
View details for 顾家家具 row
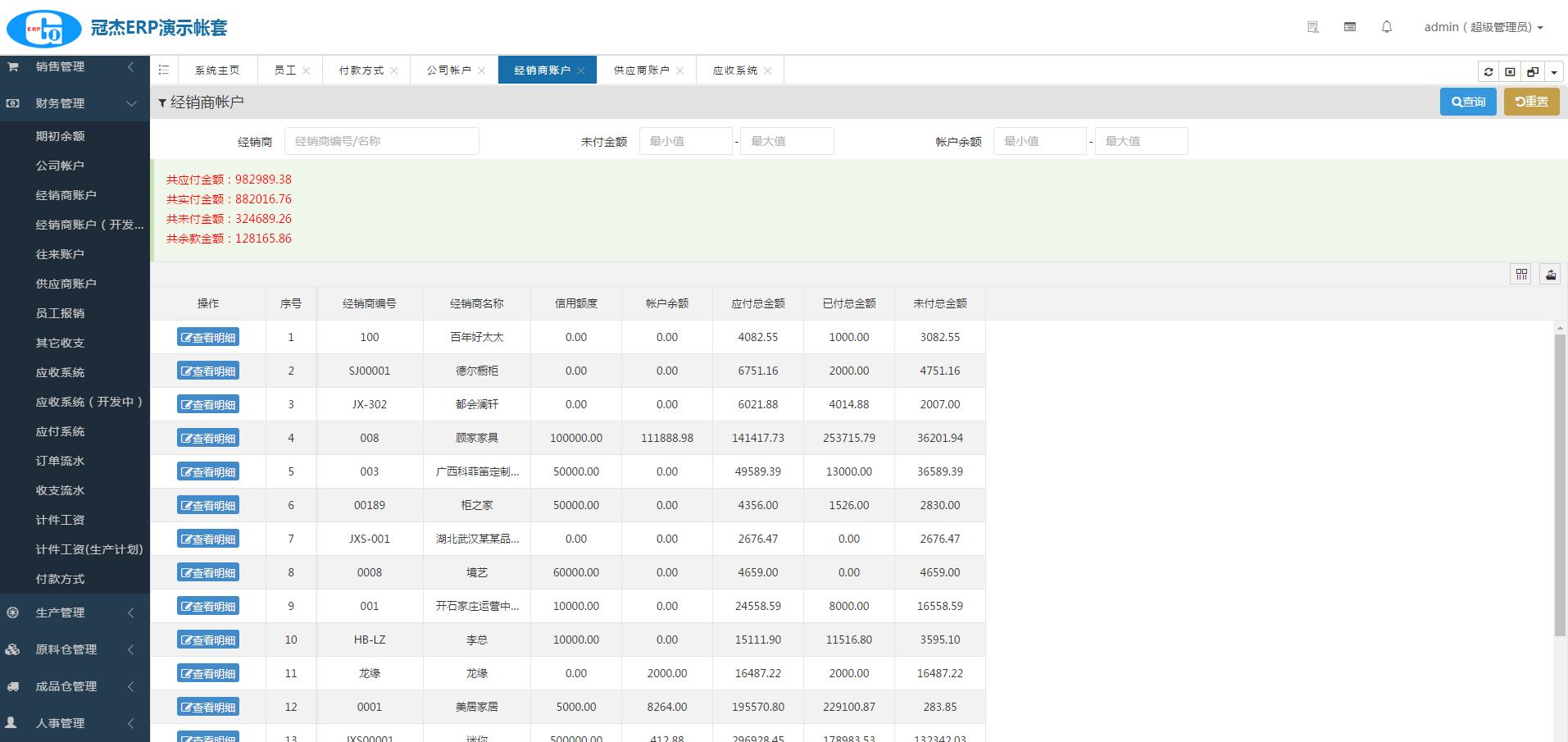coord(208,438)
